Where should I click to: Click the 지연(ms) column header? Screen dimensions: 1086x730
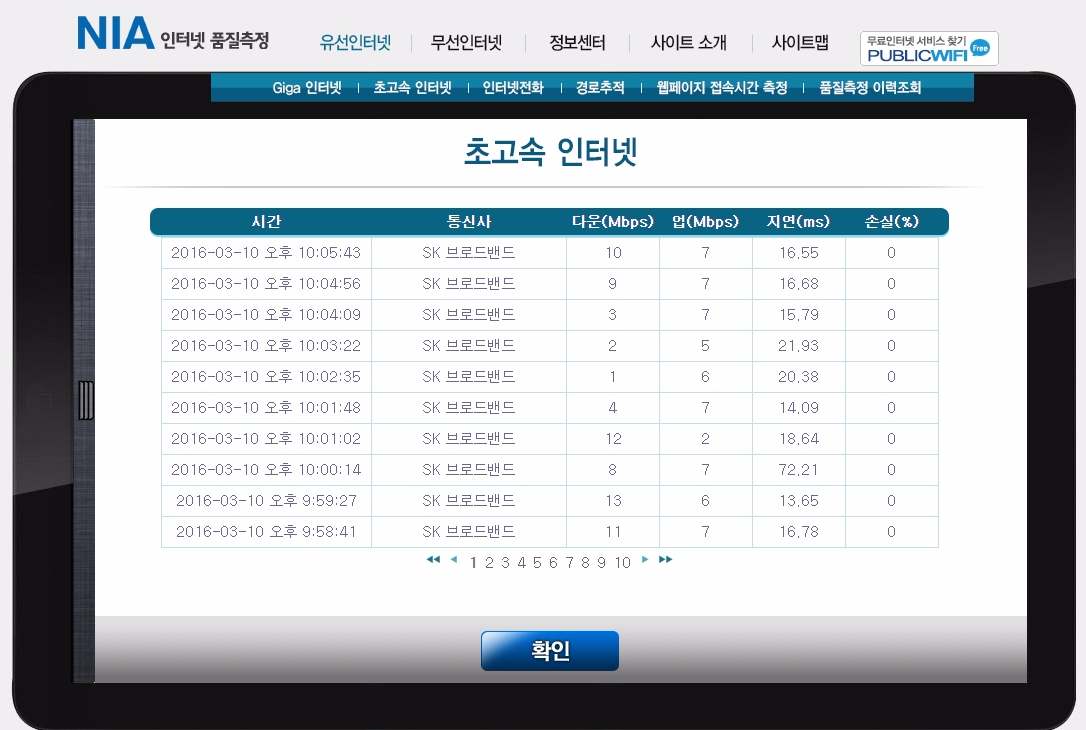tap(799, 222)
